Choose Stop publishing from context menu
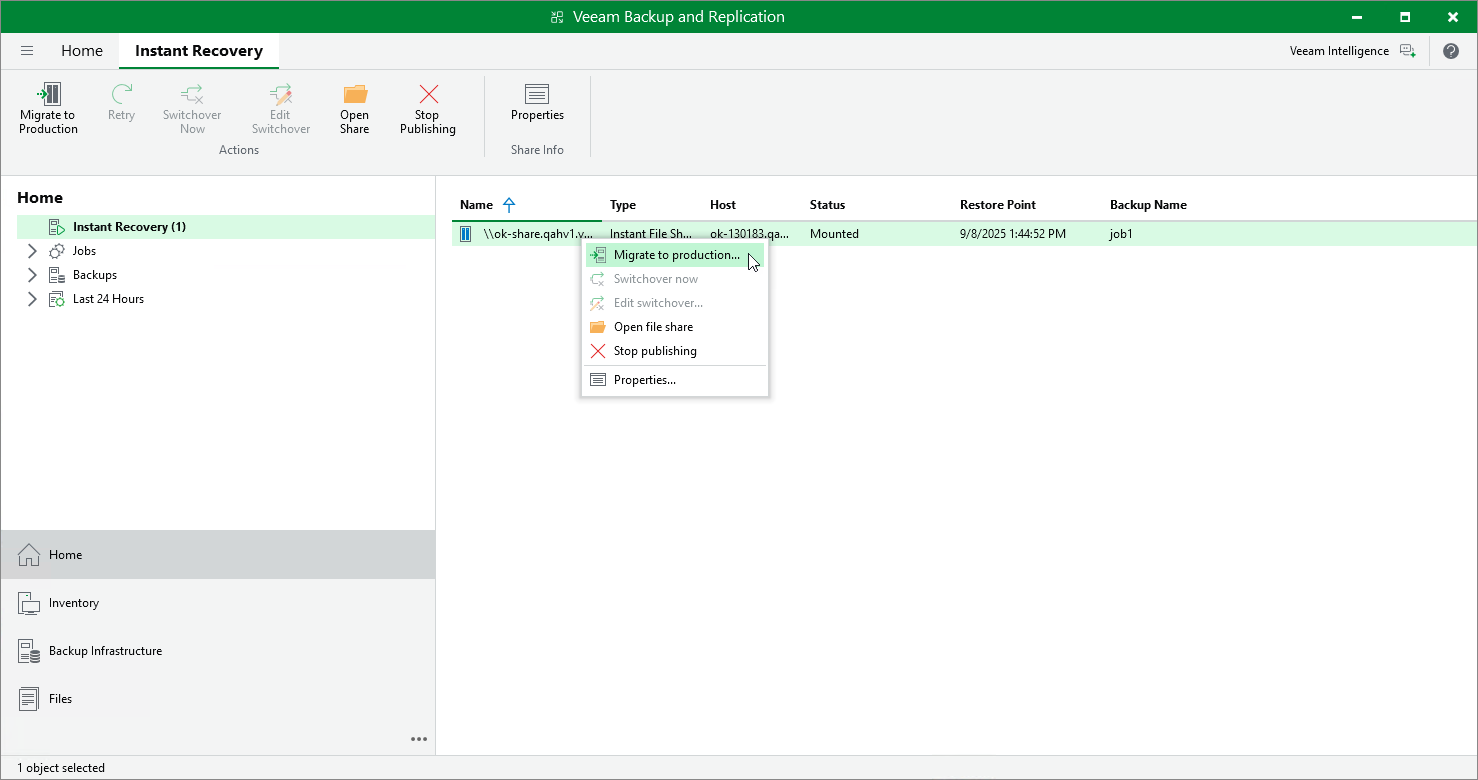This screenshot has height=780, width=1478. (675, 351)
